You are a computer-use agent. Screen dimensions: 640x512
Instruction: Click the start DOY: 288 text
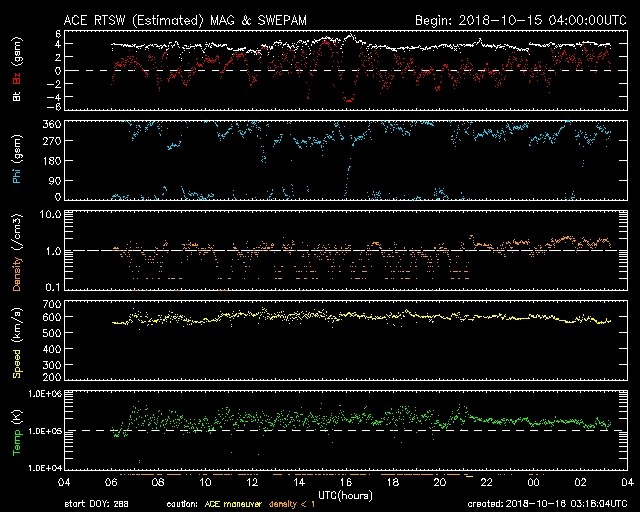coord(98,504)
